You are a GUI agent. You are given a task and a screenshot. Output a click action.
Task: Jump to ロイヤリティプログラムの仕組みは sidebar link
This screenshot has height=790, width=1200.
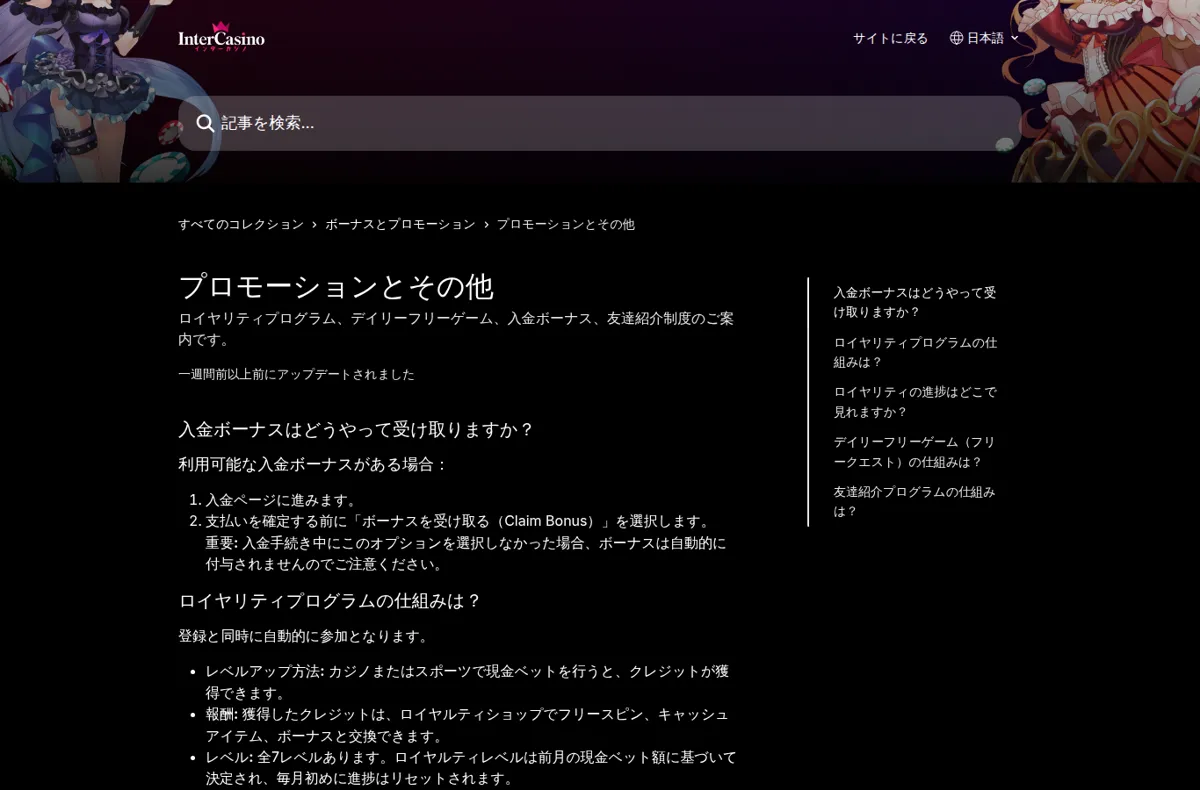(x=915, y=352)
